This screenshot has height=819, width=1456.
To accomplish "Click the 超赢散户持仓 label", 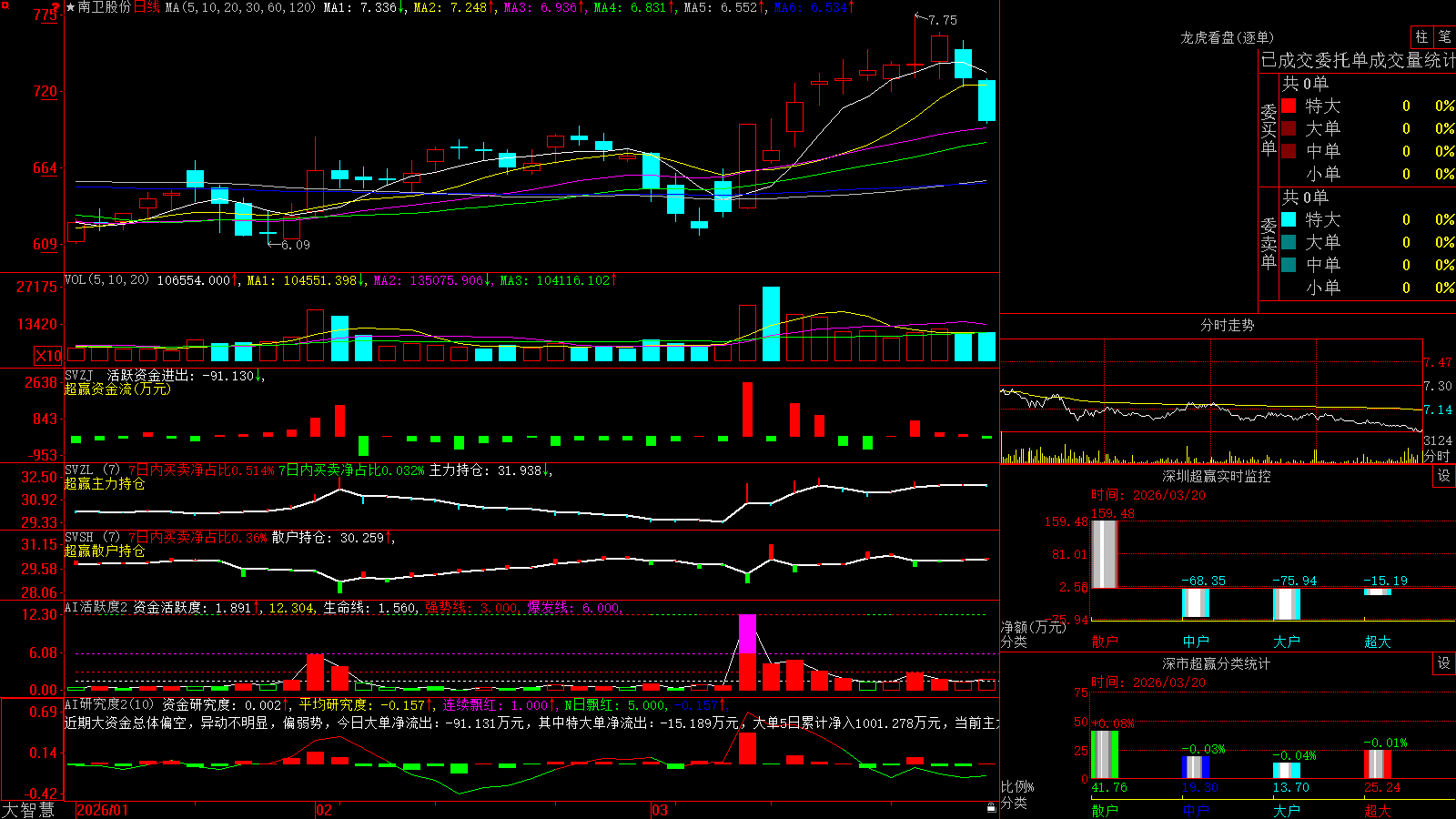I will pyautogui.click(x=105, y=551).
